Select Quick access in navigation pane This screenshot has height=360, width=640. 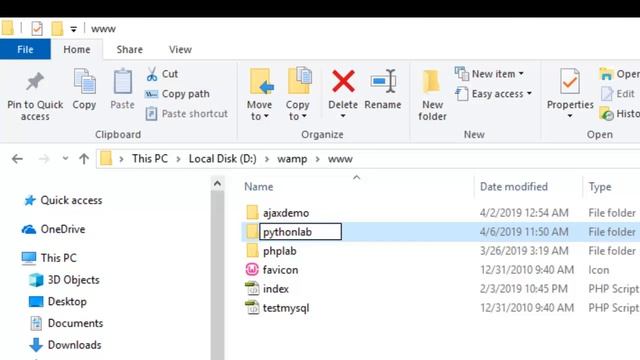63,200
